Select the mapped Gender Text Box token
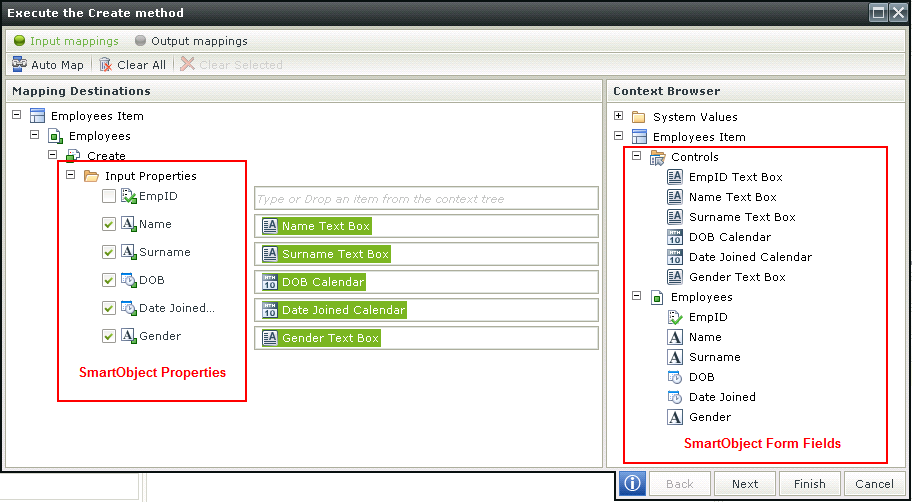This screenshot has height=502, width=912. click(x=321, y=338)
